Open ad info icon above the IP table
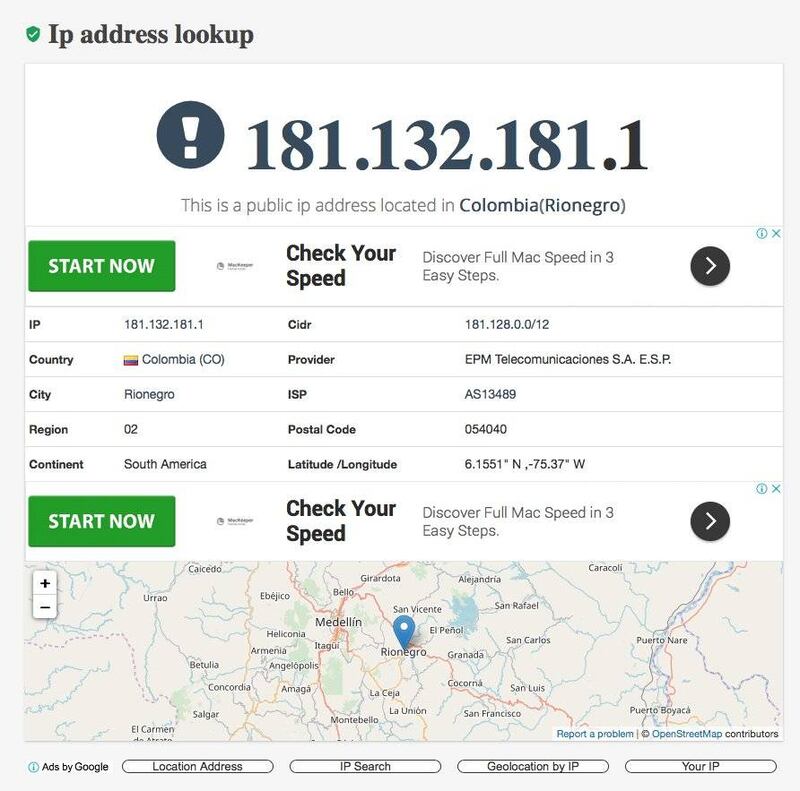This screenshot has width=800, height=791. pyautogui.click(x=762, y=233)
